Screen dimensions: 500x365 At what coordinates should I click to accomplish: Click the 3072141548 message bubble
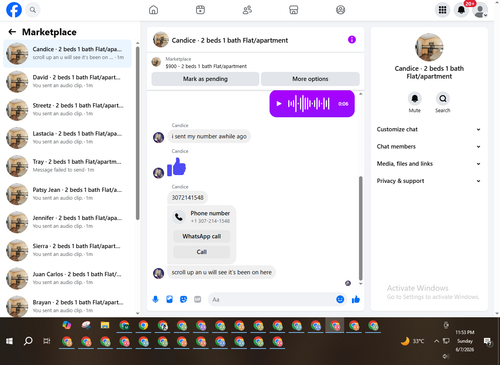[187, 198]
